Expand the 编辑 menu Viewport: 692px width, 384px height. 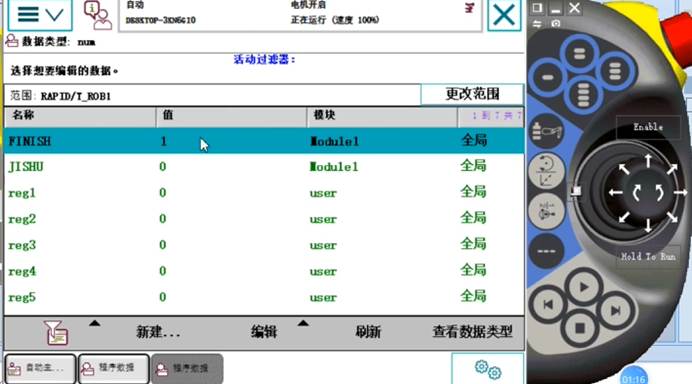coord(264,332)
